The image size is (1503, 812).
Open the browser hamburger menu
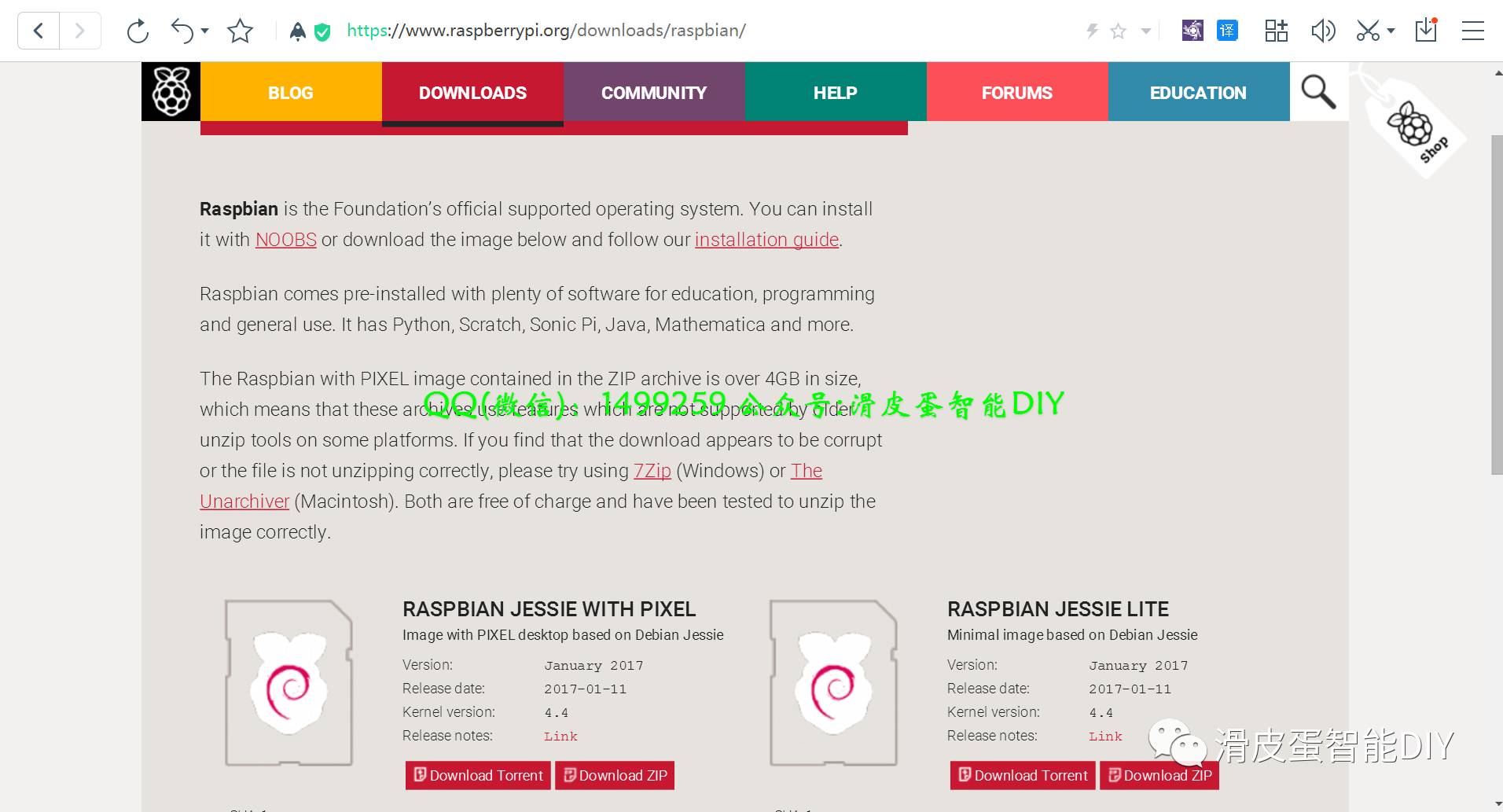(x=1472, y=31)
